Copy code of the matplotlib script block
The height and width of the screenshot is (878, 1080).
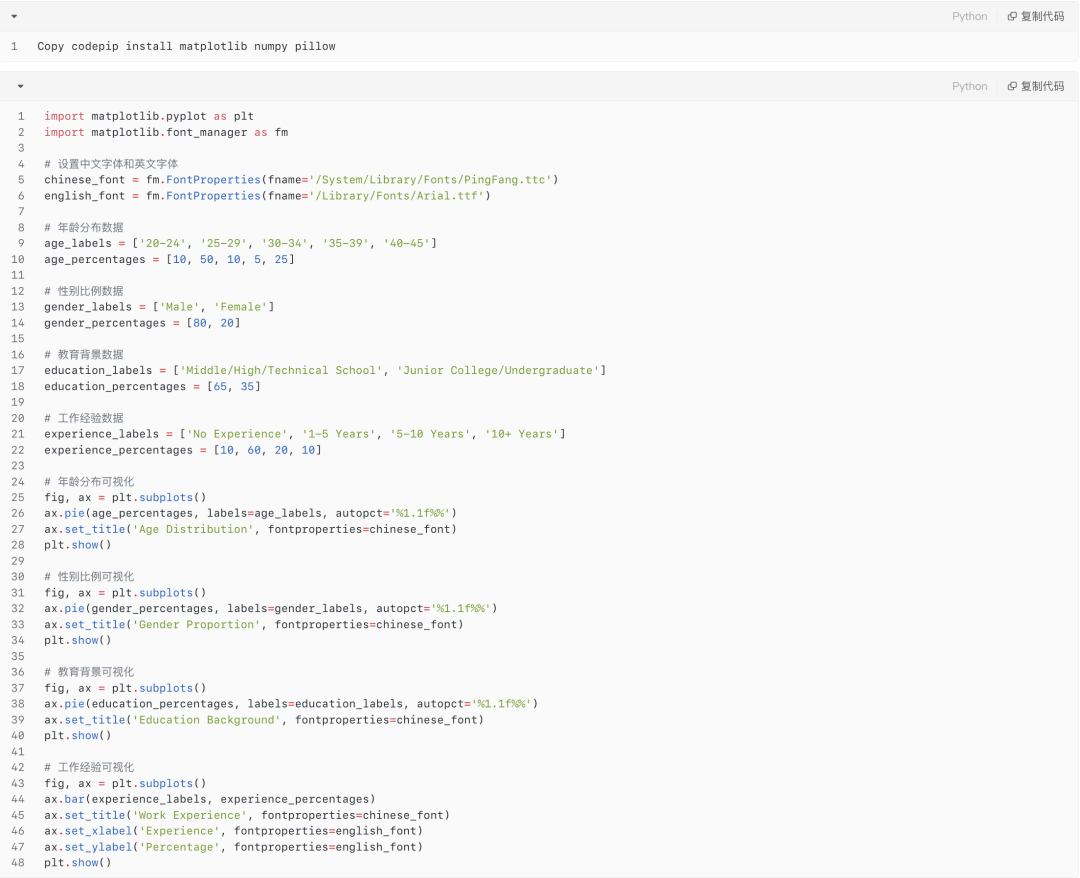point(1036,86)
